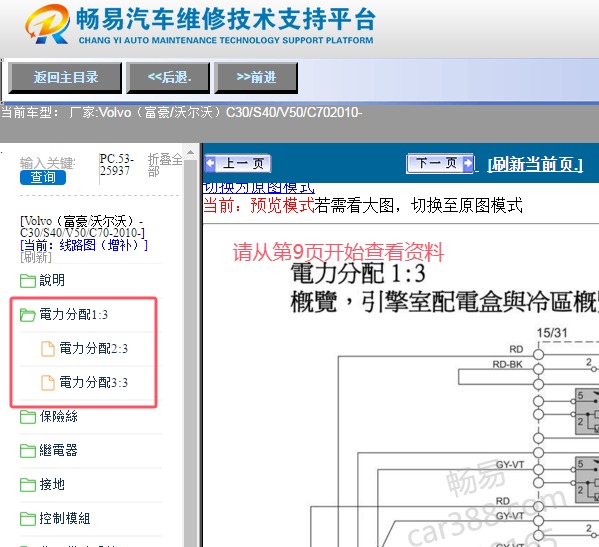Click the [刷新] link in sidebar
This screenshot has height=547, width=599.
[36, 257]
